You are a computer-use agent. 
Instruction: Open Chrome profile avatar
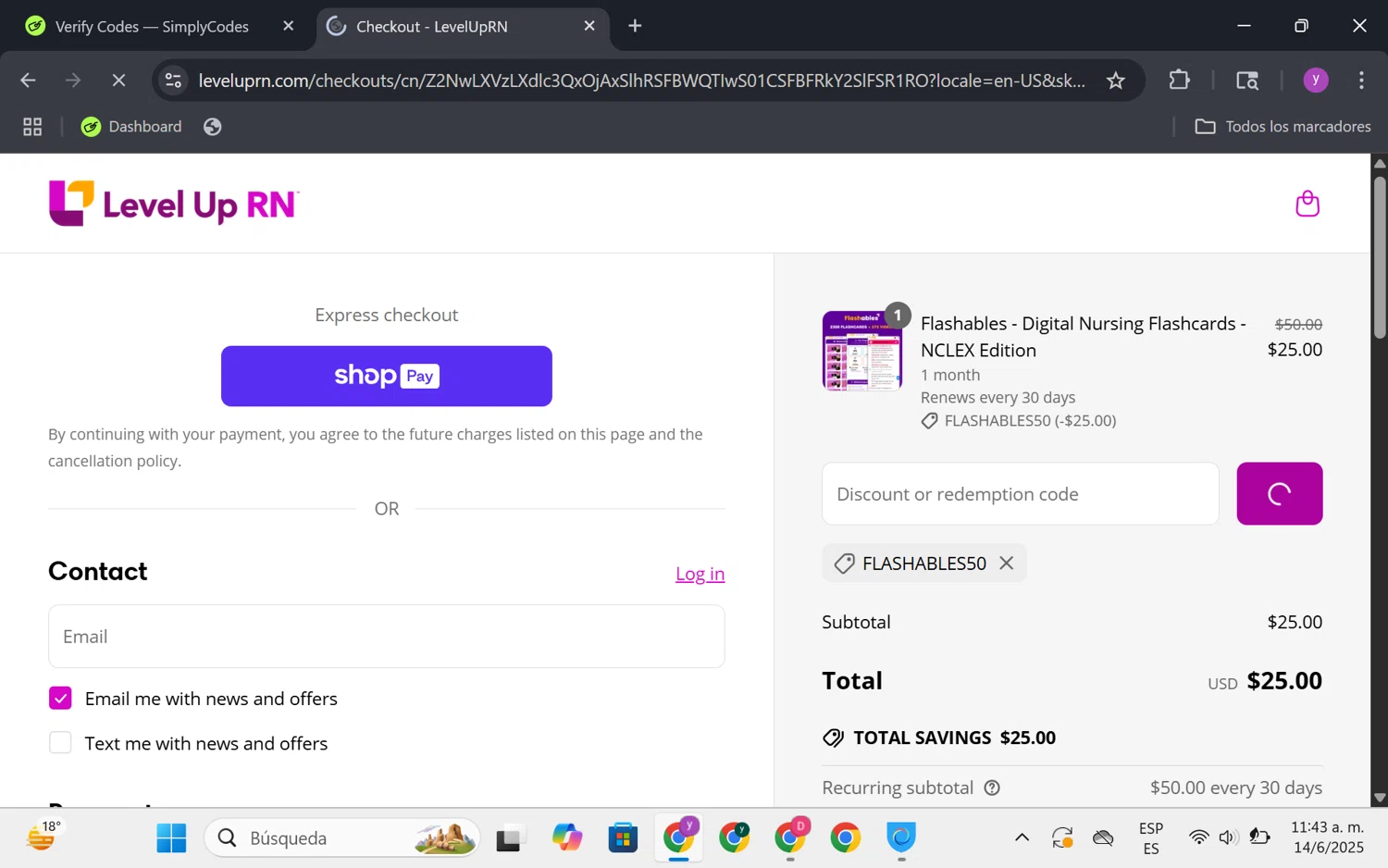coord(1315,81)
